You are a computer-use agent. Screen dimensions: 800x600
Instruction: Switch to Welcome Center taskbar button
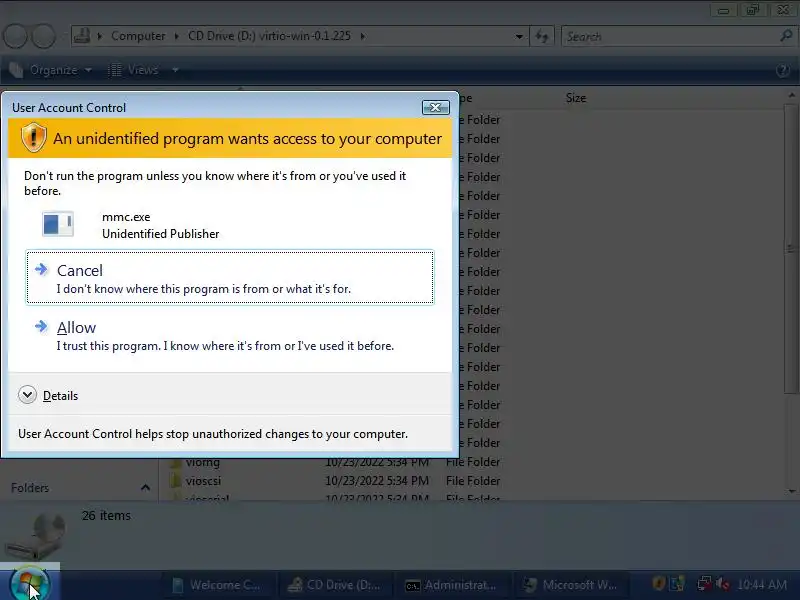point(218,585)
